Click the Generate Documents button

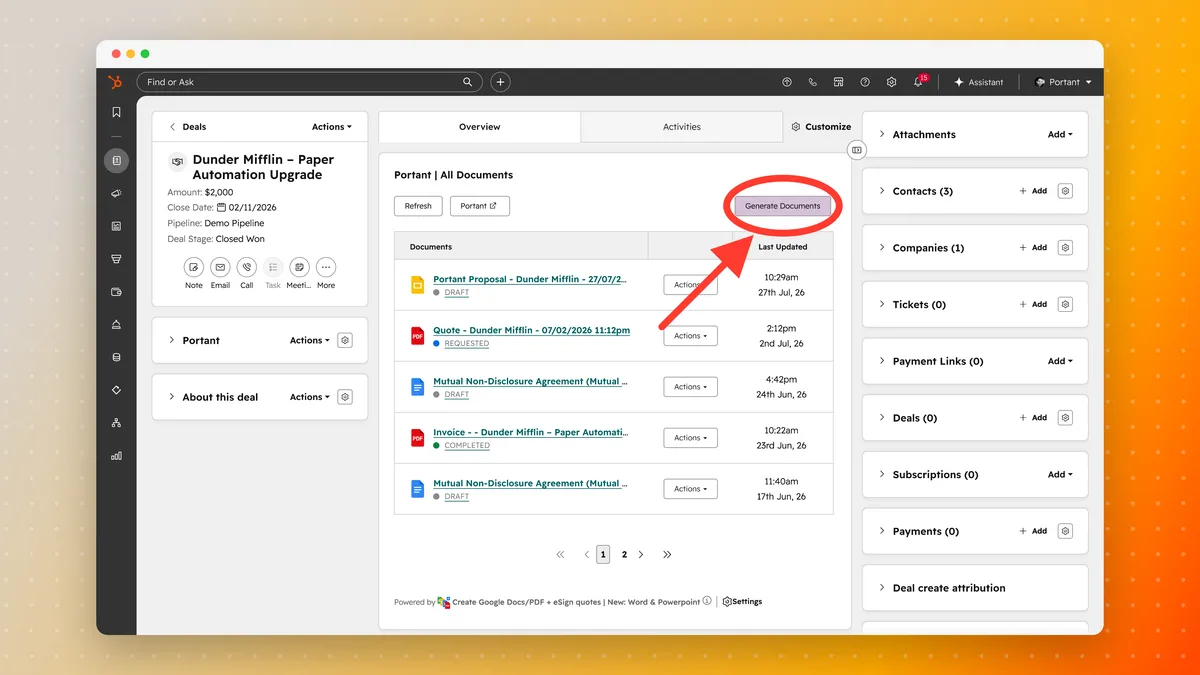click(x=782, y=206)
